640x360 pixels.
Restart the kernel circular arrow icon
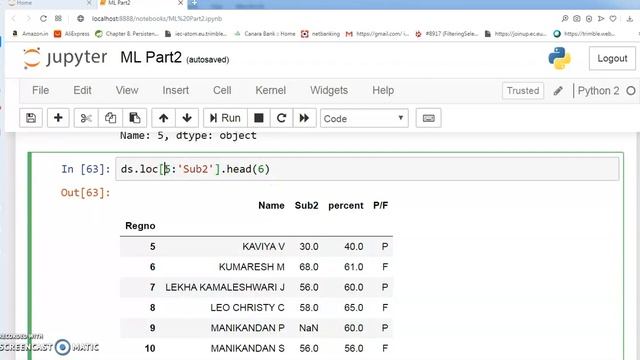281,118
